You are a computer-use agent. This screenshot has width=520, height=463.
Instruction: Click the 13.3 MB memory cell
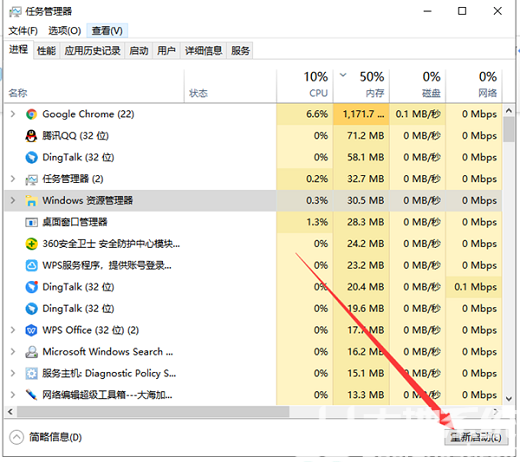point(361,395)
